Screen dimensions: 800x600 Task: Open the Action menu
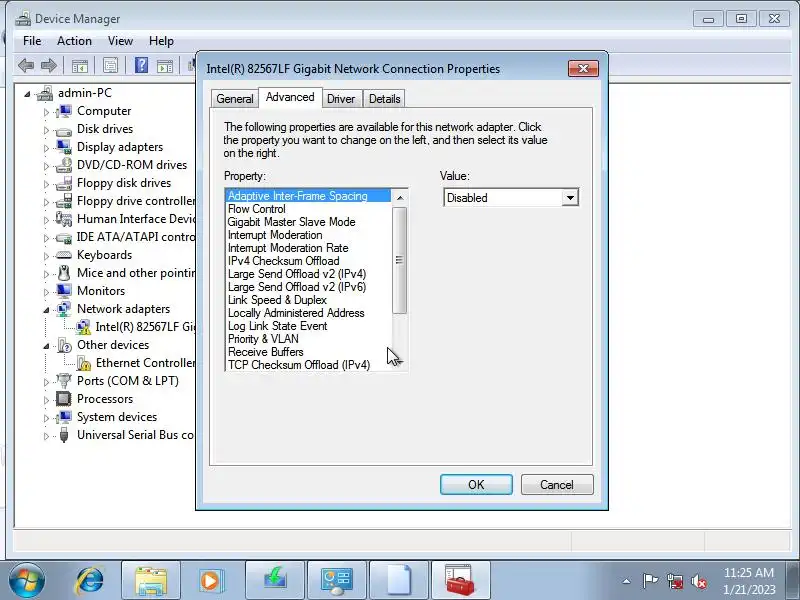[74, 41]
